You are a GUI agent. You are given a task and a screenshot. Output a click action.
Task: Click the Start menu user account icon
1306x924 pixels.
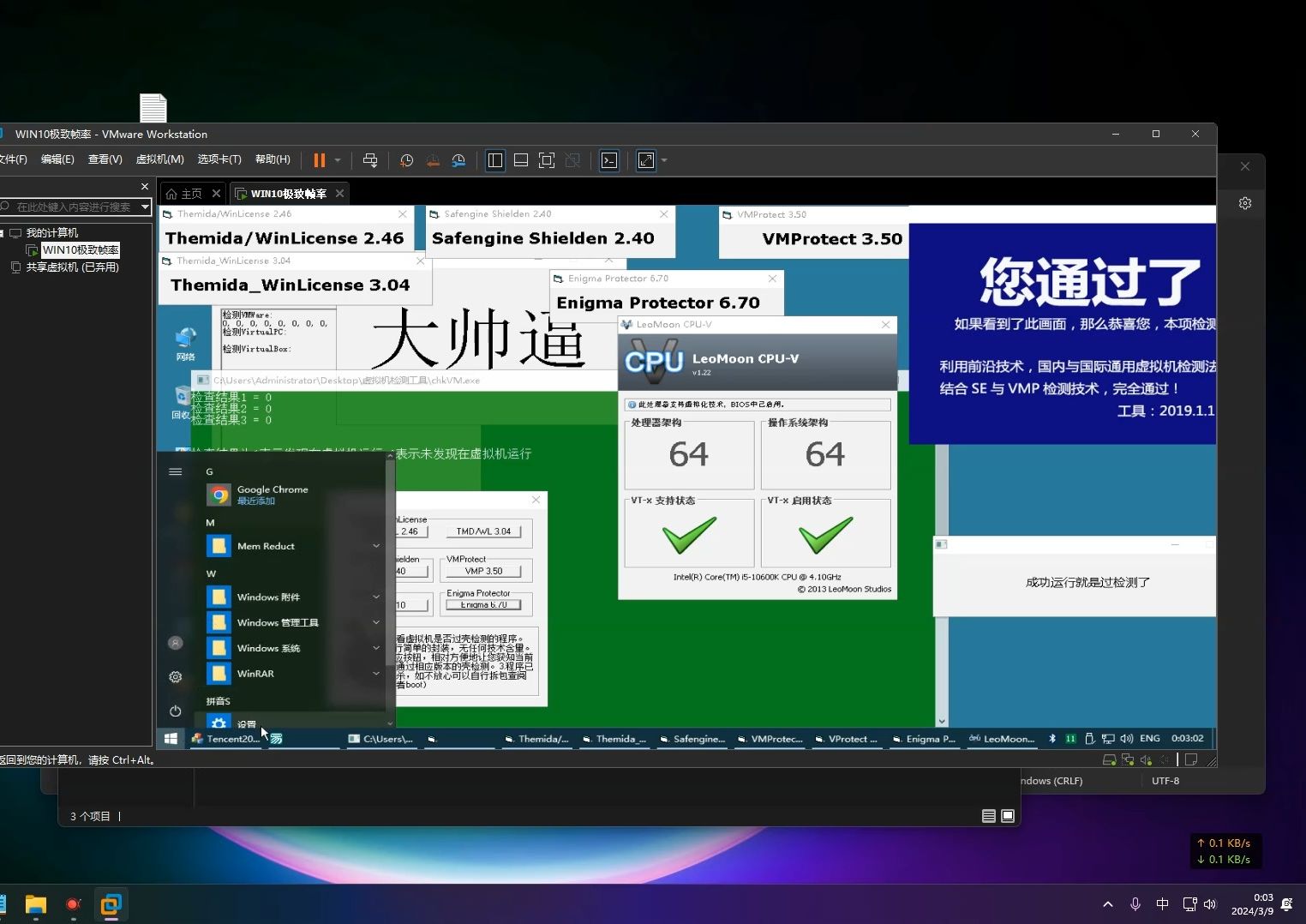[x=176, y=643]
